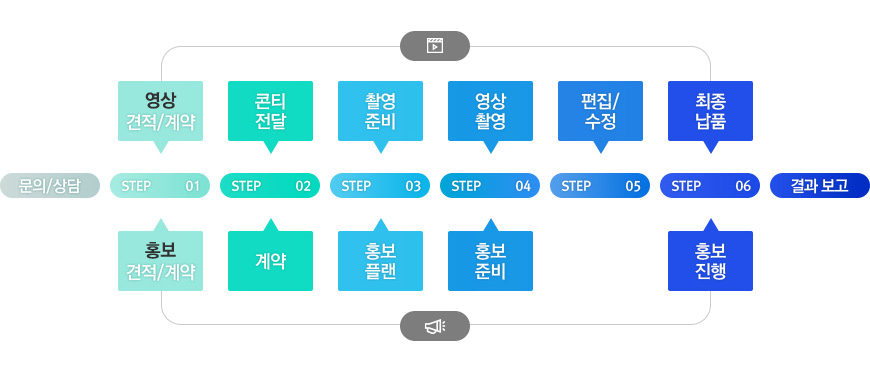Select the 홍보 진행 box
The image size is (870, 373).
[710, 261]
